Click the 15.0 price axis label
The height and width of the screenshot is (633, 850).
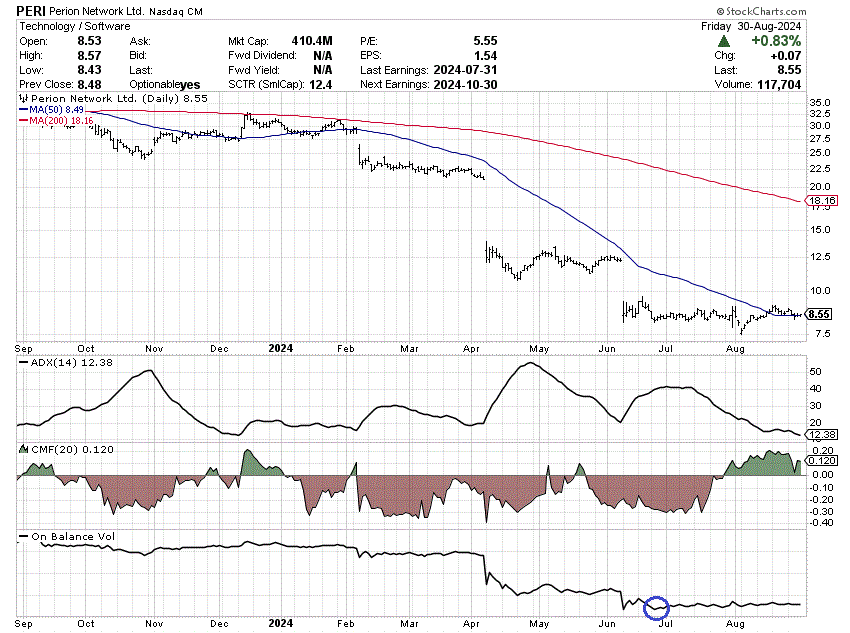(x=820, y=230)
